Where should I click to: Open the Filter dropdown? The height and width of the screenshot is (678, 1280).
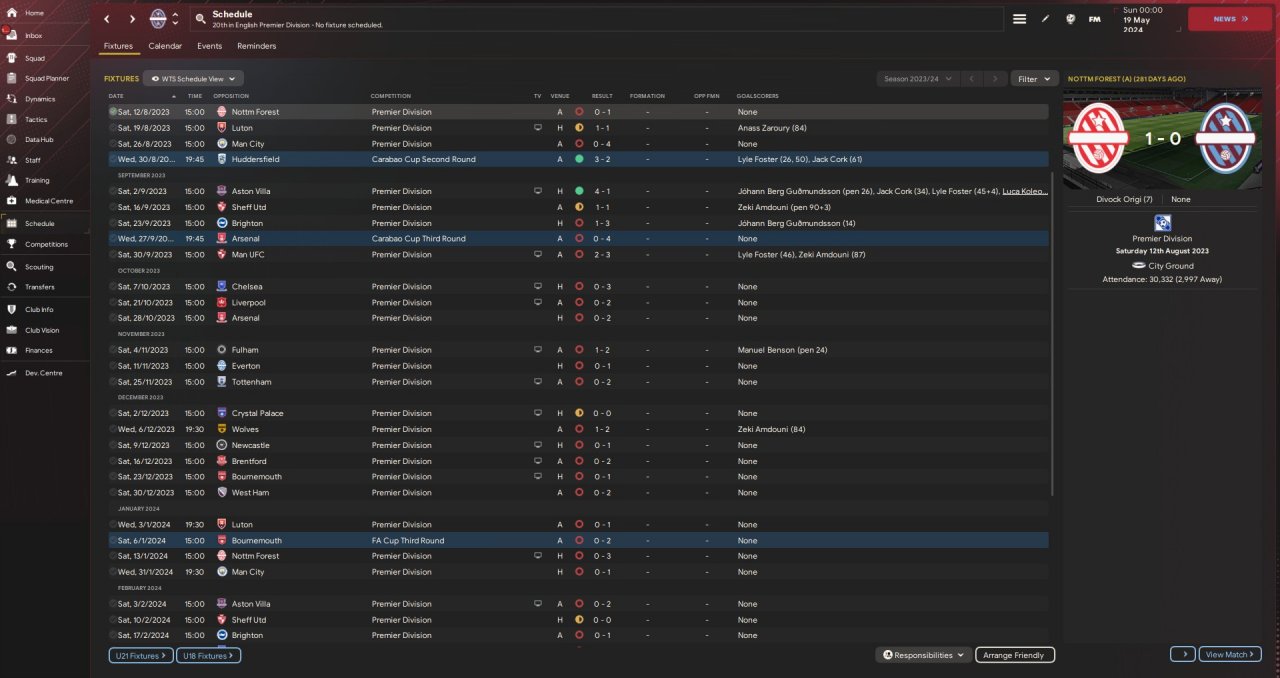(x=1034, y=78)
